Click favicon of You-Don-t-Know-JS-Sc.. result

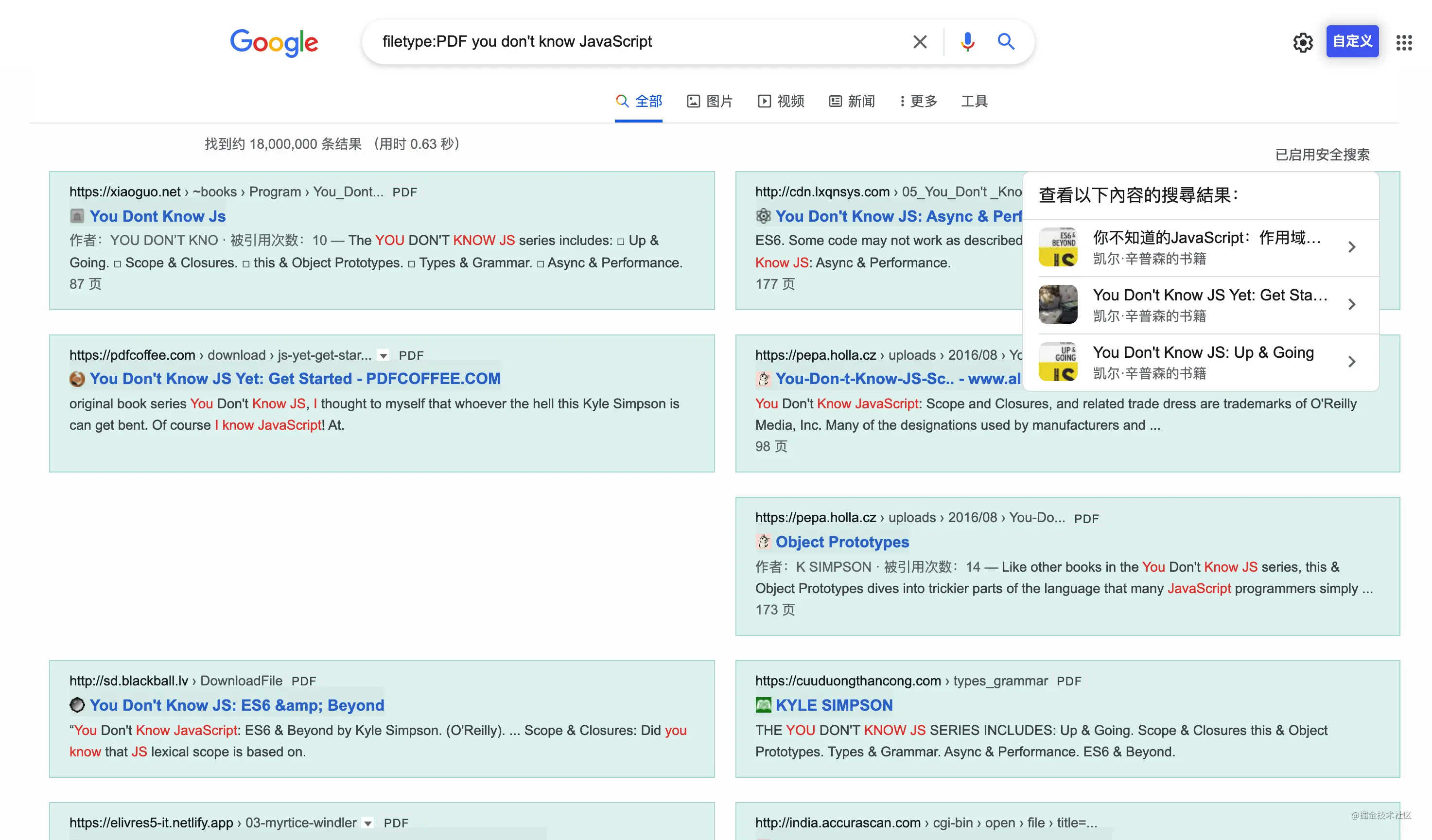[x=763, y=379]
